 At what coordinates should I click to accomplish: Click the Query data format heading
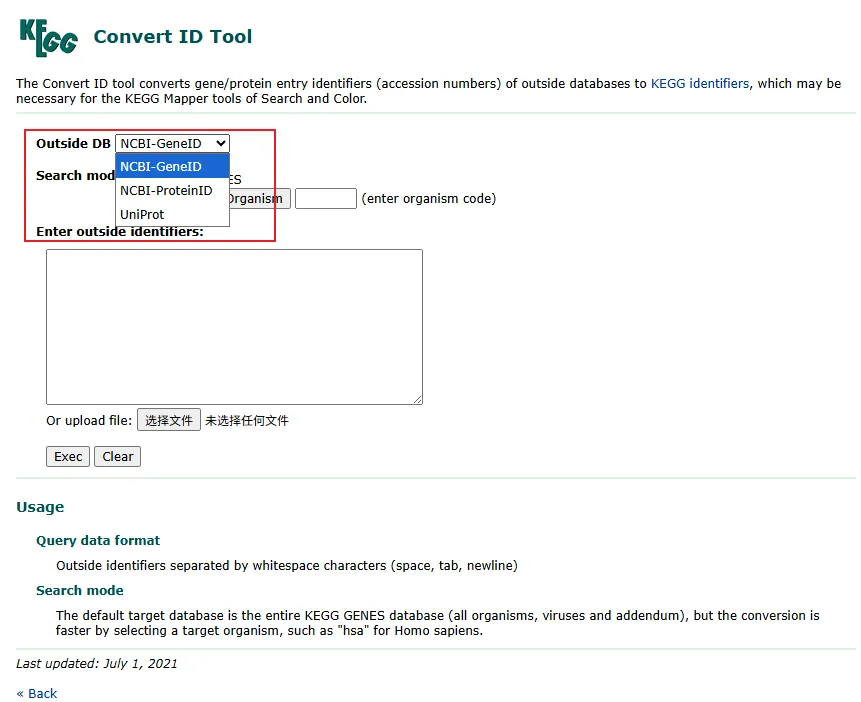(98, 541)
